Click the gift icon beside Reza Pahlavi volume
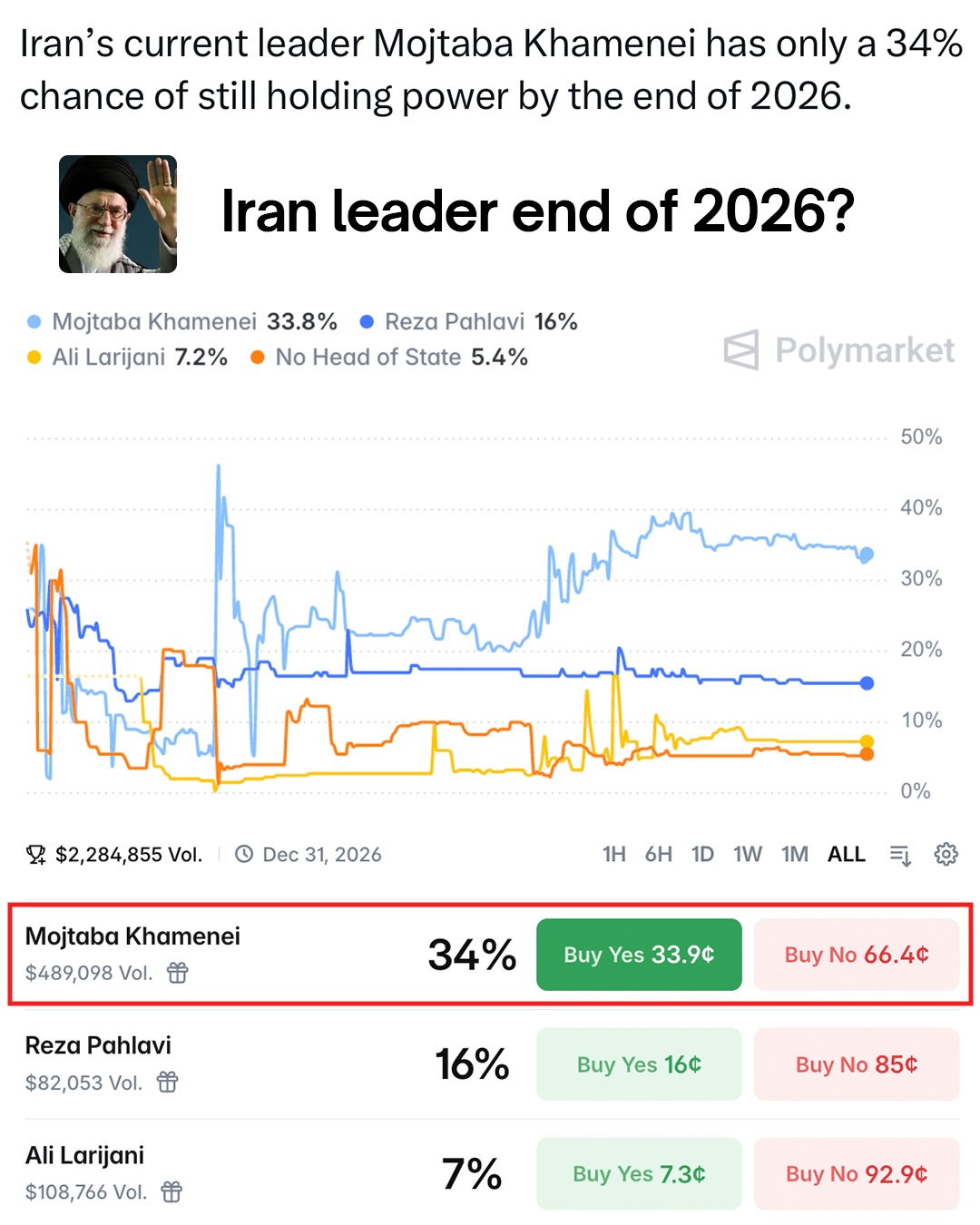 [x=168, y=1082]
